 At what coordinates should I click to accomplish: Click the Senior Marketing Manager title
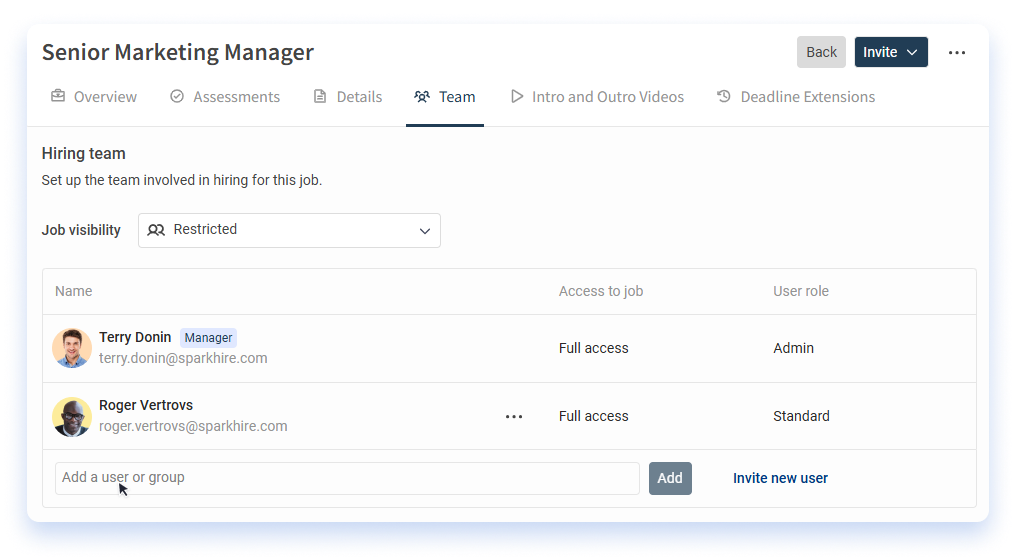[178, 52]
